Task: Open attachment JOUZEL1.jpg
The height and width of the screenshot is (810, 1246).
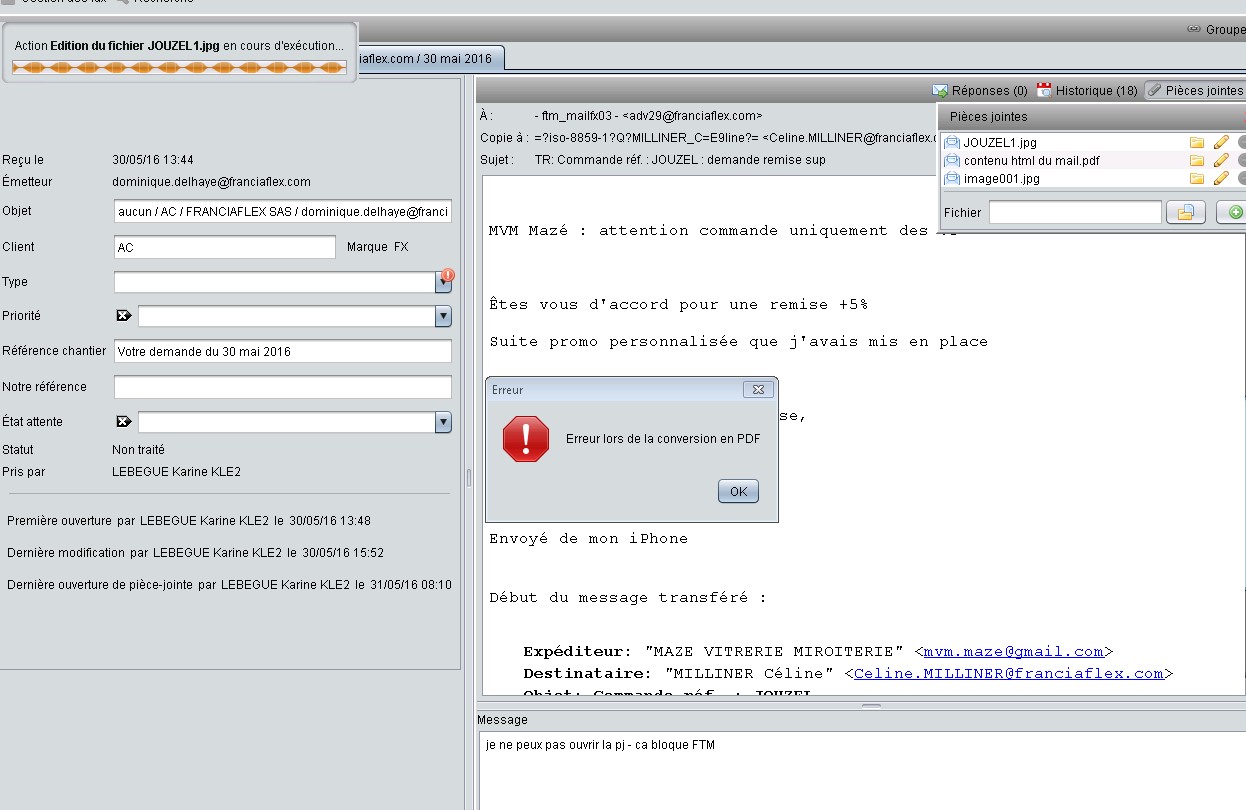Action: pos(1000,142)
